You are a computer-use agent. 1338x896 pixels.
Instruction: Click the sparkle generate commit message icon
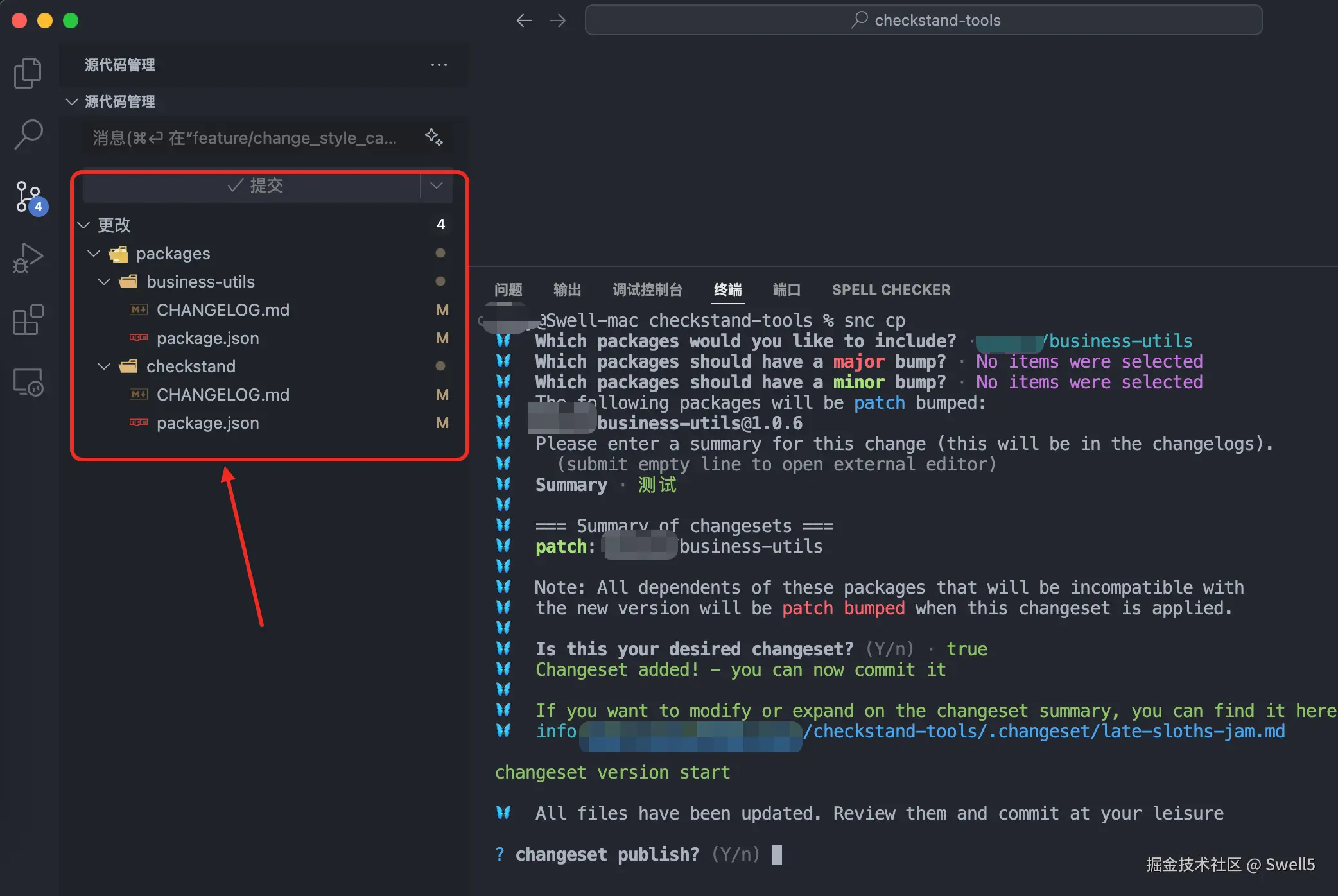pos(434,137)
